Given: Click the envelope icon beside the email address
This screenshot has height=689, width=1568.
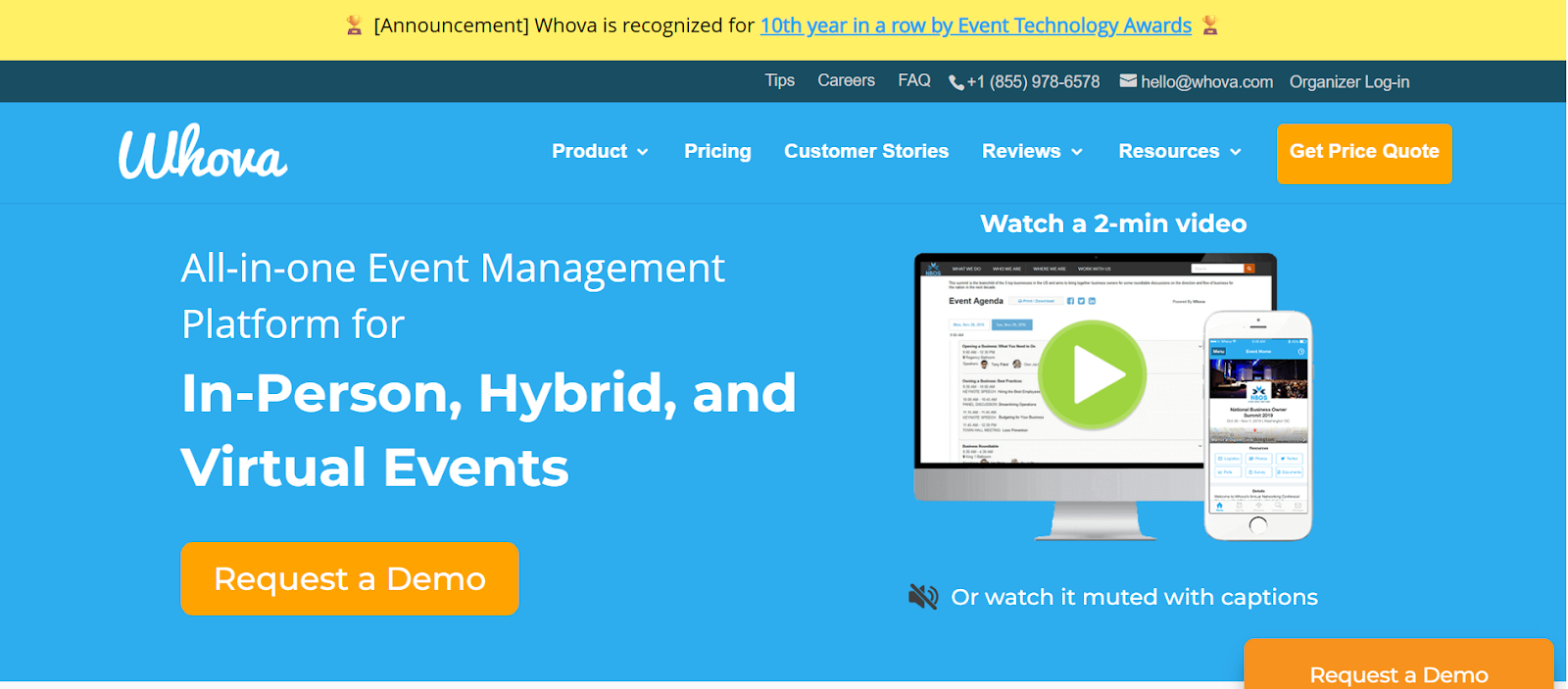Looking at the screenshot, I should (1128, 81).
